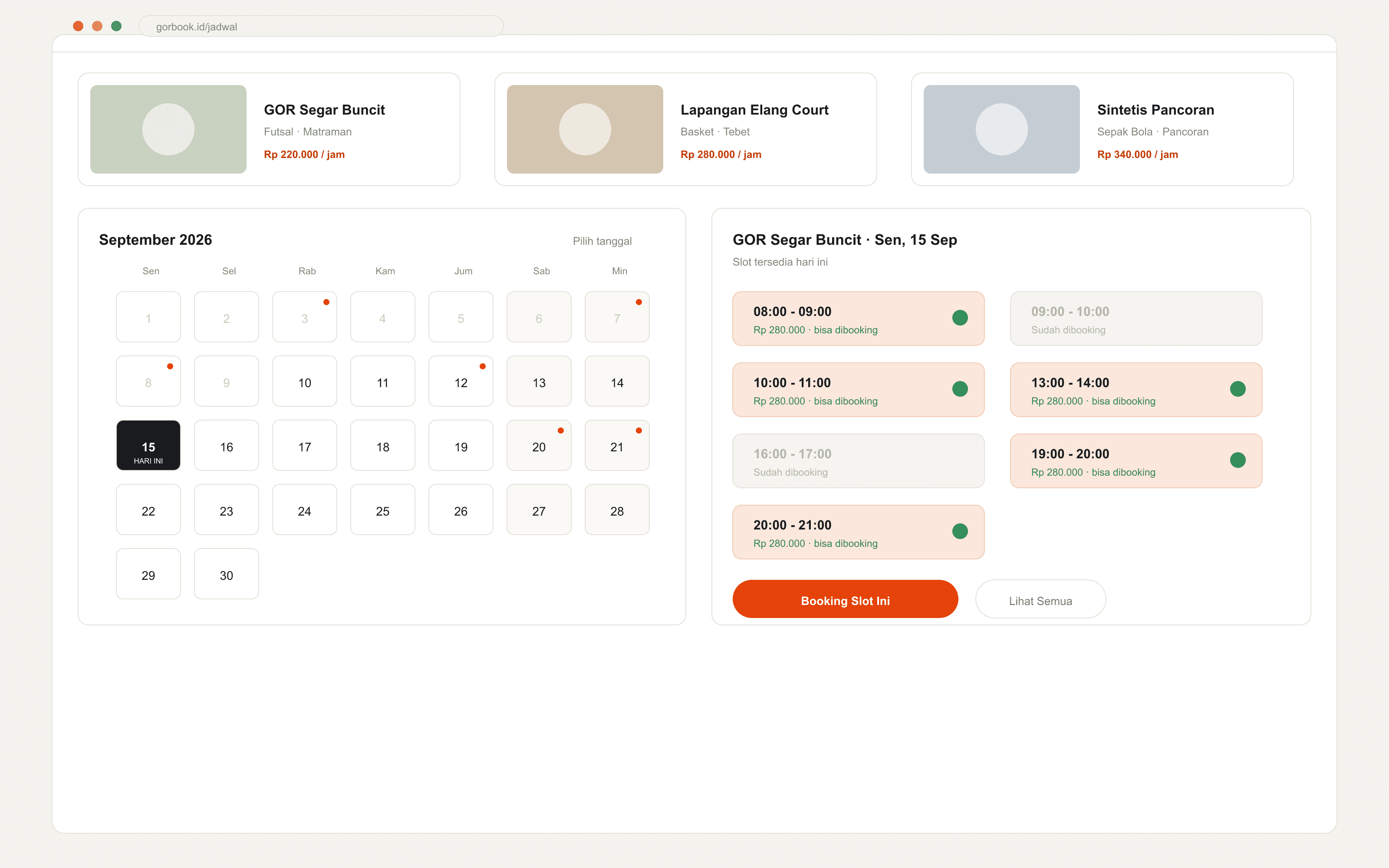Choose Saturday date 13
This screenshot has height=868, width=1389.
point(539,381)
